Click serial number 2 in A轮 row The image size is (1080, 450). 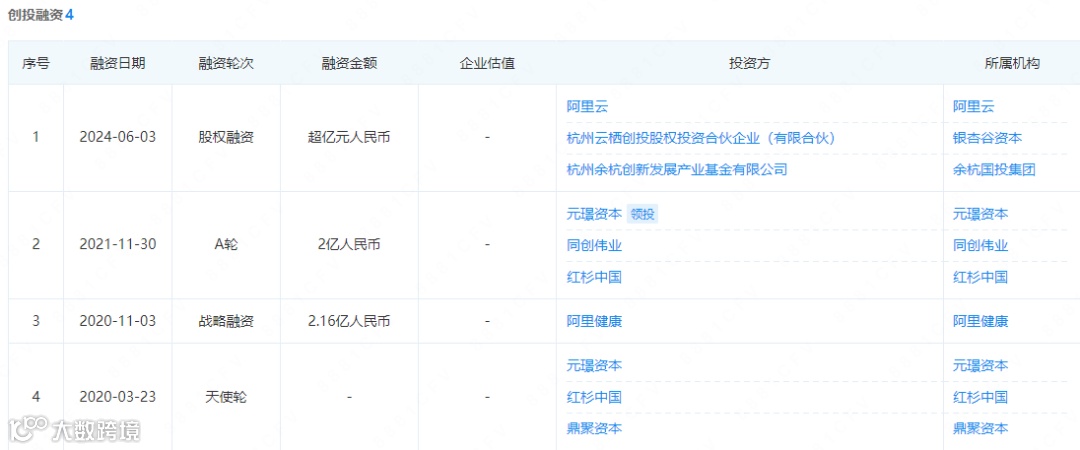point(36,245)
